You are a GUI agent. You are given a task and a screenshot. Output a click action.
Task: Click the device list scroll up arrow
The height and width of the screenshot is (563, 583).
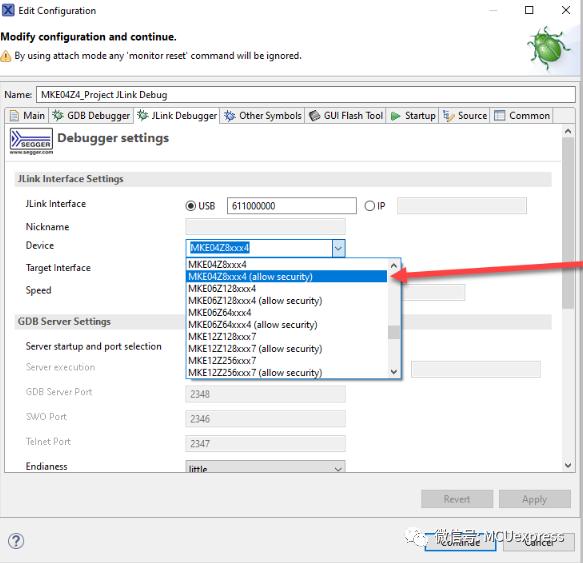394,265
